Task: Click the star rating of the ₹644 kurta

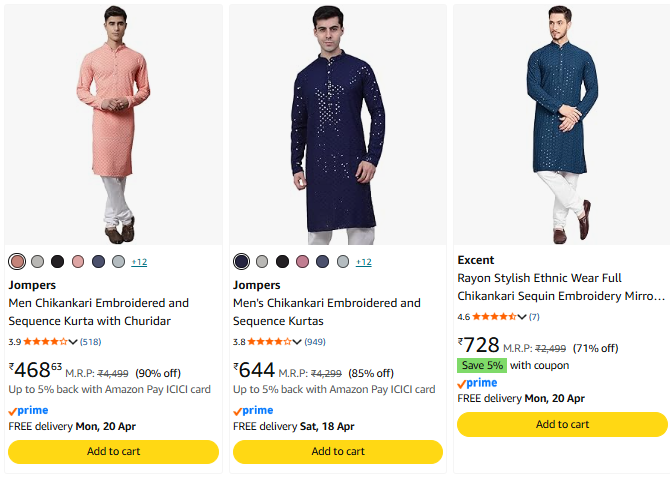Action: tap(270, 342)
